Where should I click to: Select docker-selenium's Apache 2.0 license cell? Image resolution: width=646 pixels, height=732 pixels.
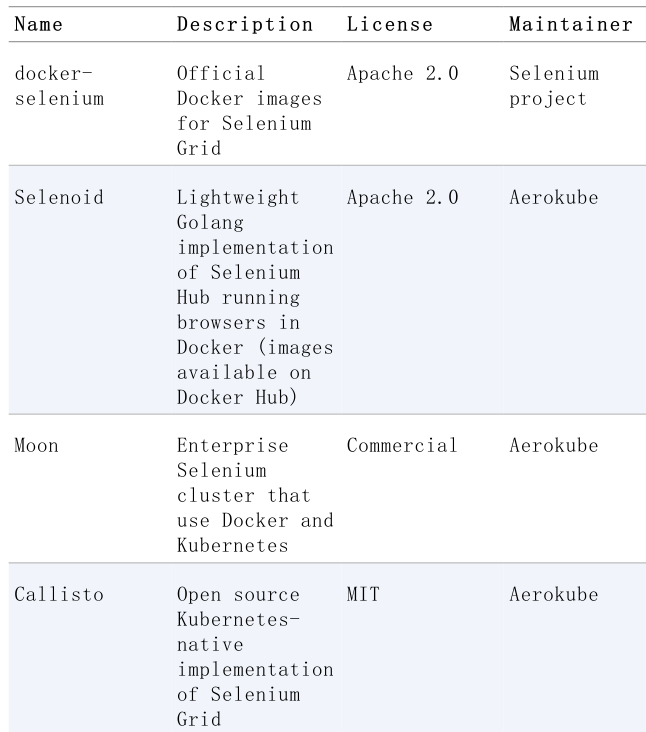pos(403,73)
